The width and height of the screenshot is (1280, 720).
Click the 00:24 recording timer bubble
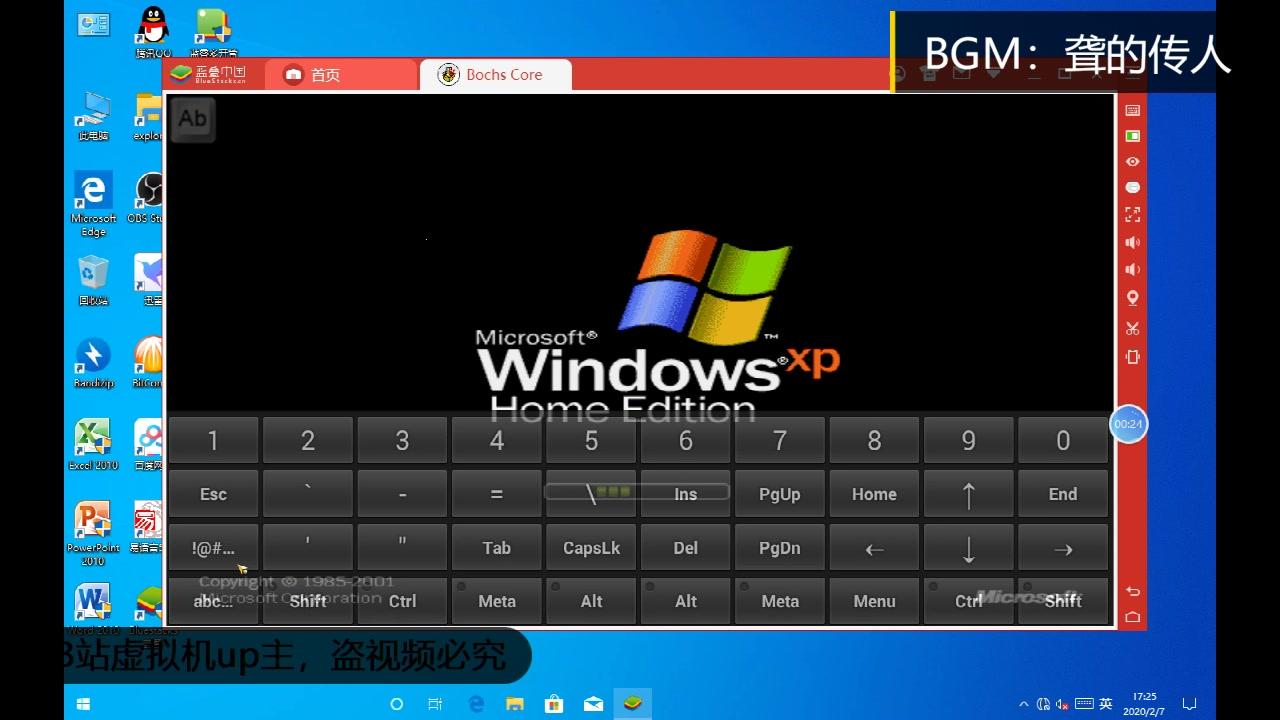[x=1128, y=424]
